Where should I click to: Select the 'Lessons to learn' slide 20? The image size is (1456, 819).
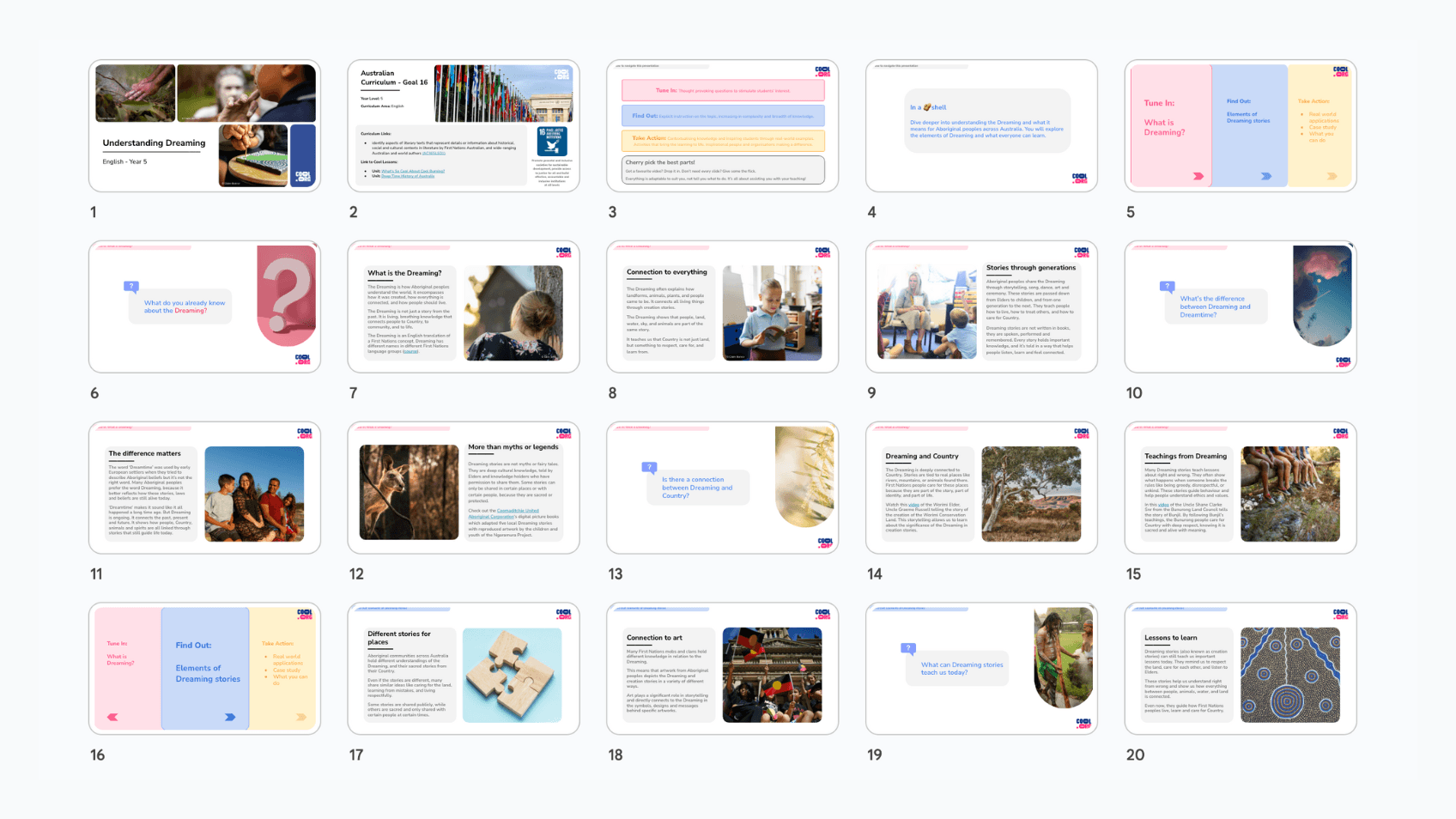coord(1241,669)
